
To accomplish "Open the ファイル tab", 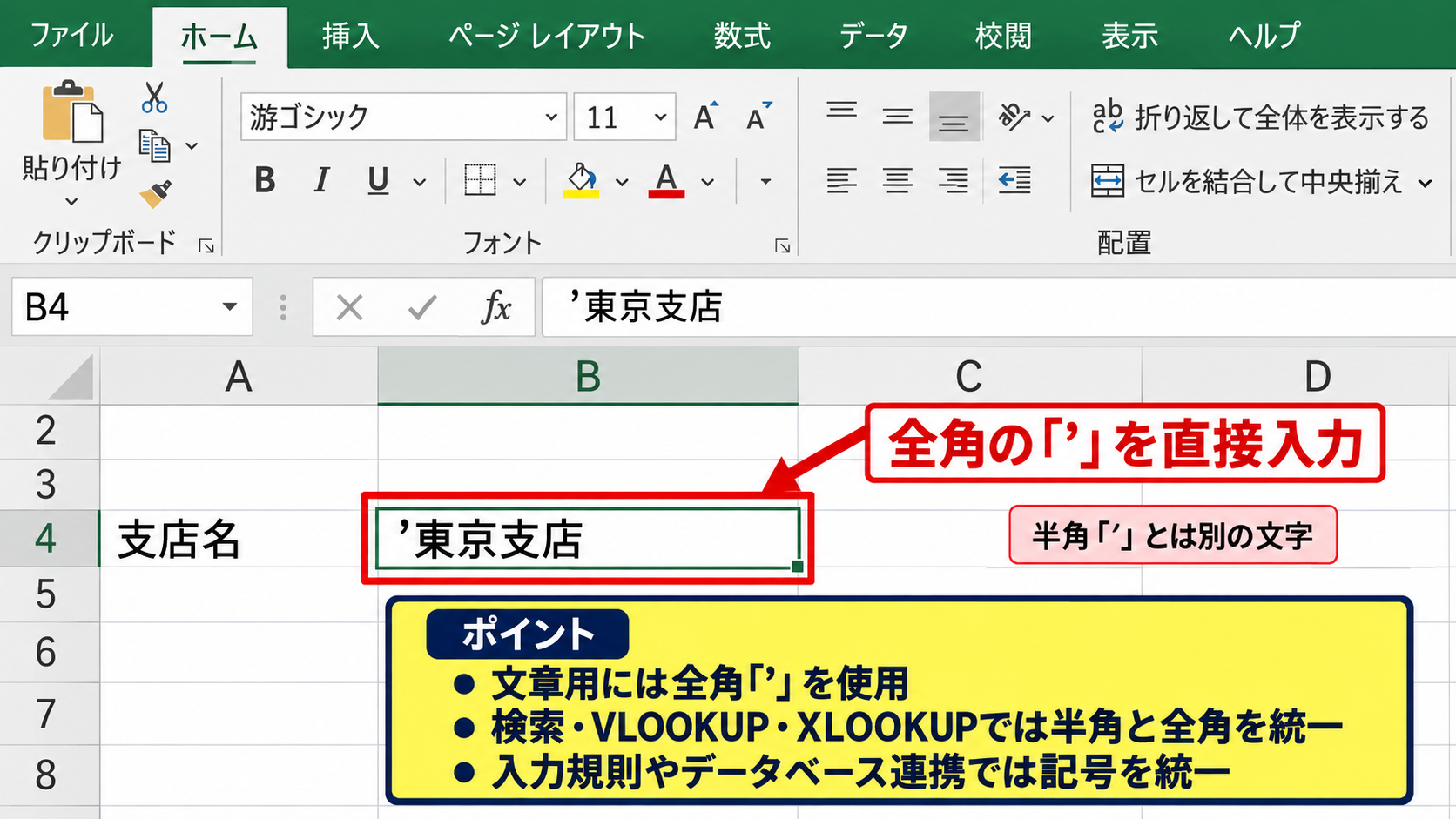I will tap(71, 35).
